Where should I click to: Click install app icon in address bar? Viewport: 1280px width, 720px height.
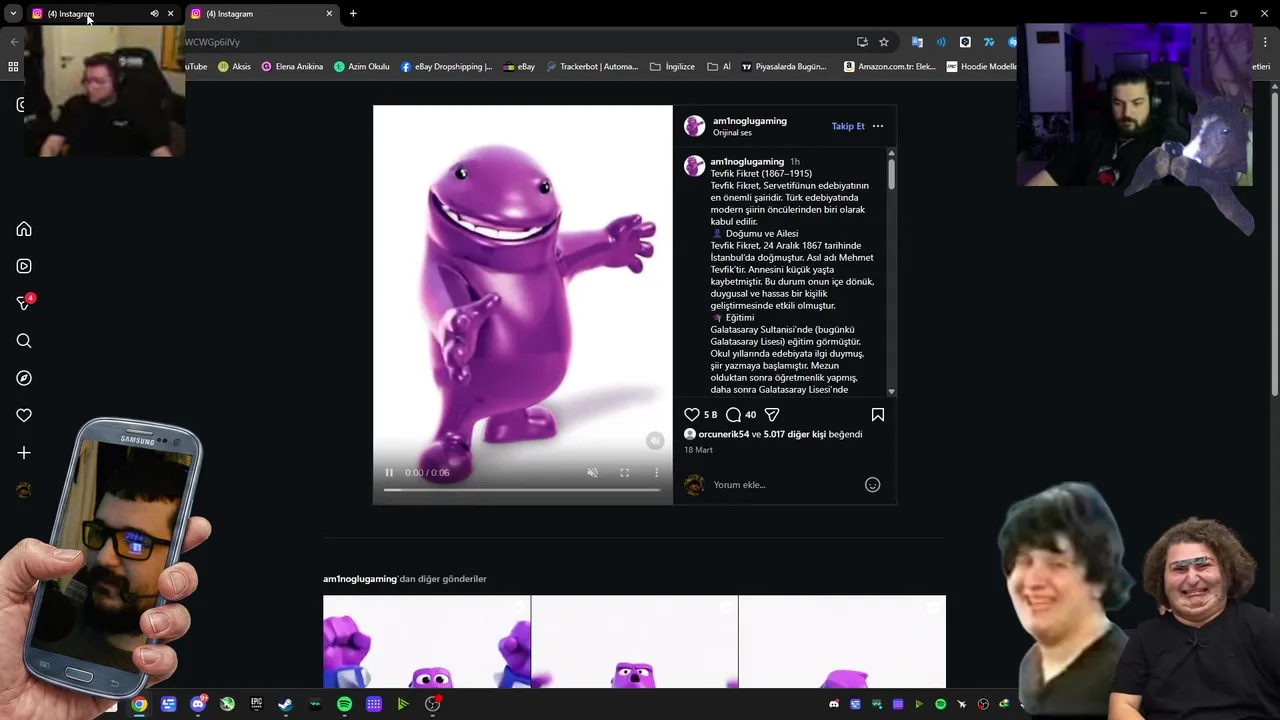click(x=862, y=42)
